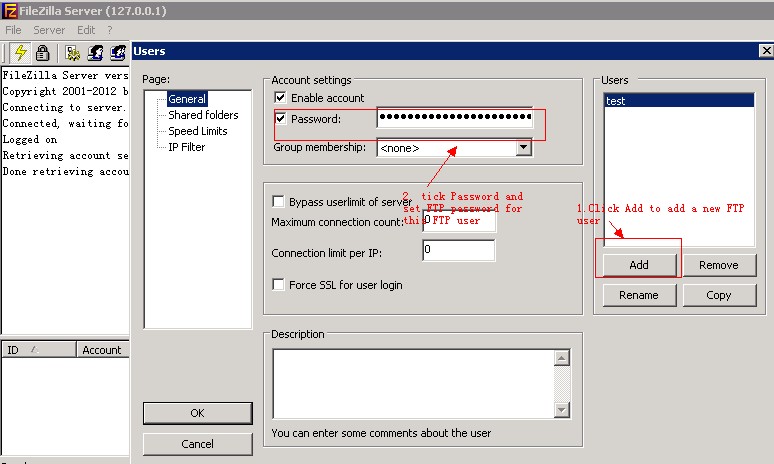The image size is (774, 464).
Task: Click the Connection limit per IP field
Action: pos(458,251)
